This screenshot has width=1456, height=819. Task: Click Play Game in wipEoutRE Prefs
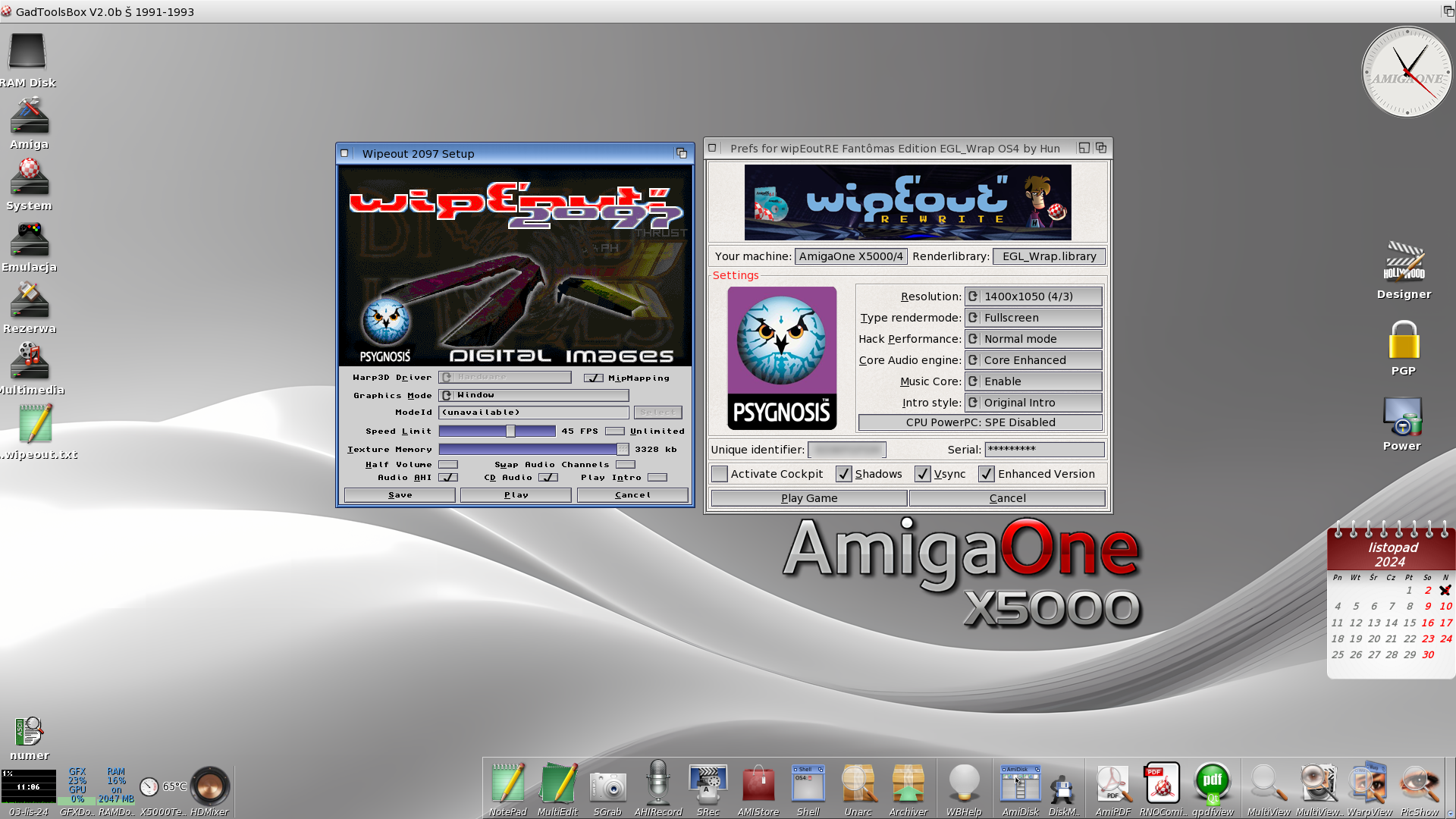tap(809, 498)
